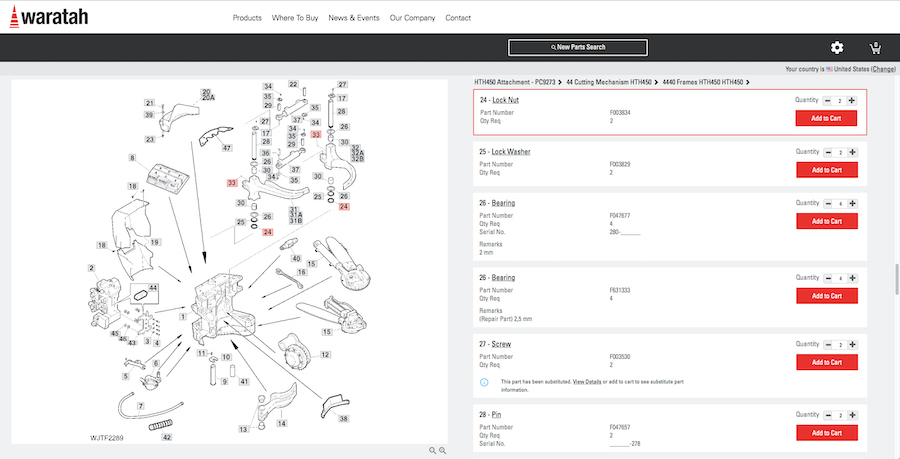This screenshot has height=459, width=900.
Task: Decrease quantity for Bearing F631333
Action: coord(828,278)
